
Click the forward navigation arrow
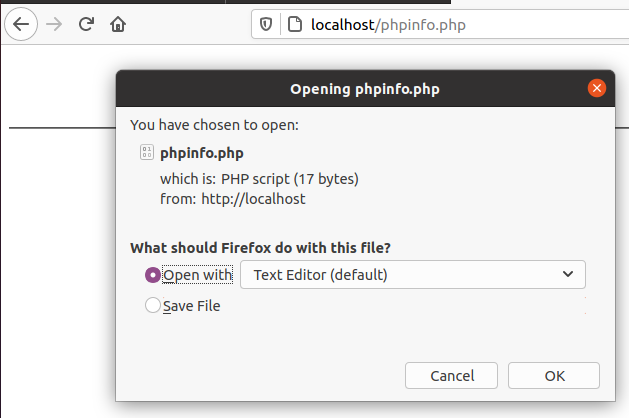coord(54,24)
